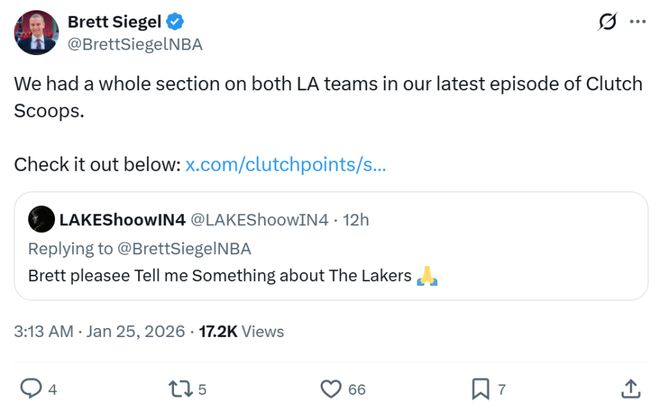Click the quoted tweet's 12h timestamp

(x=356, y=220)
